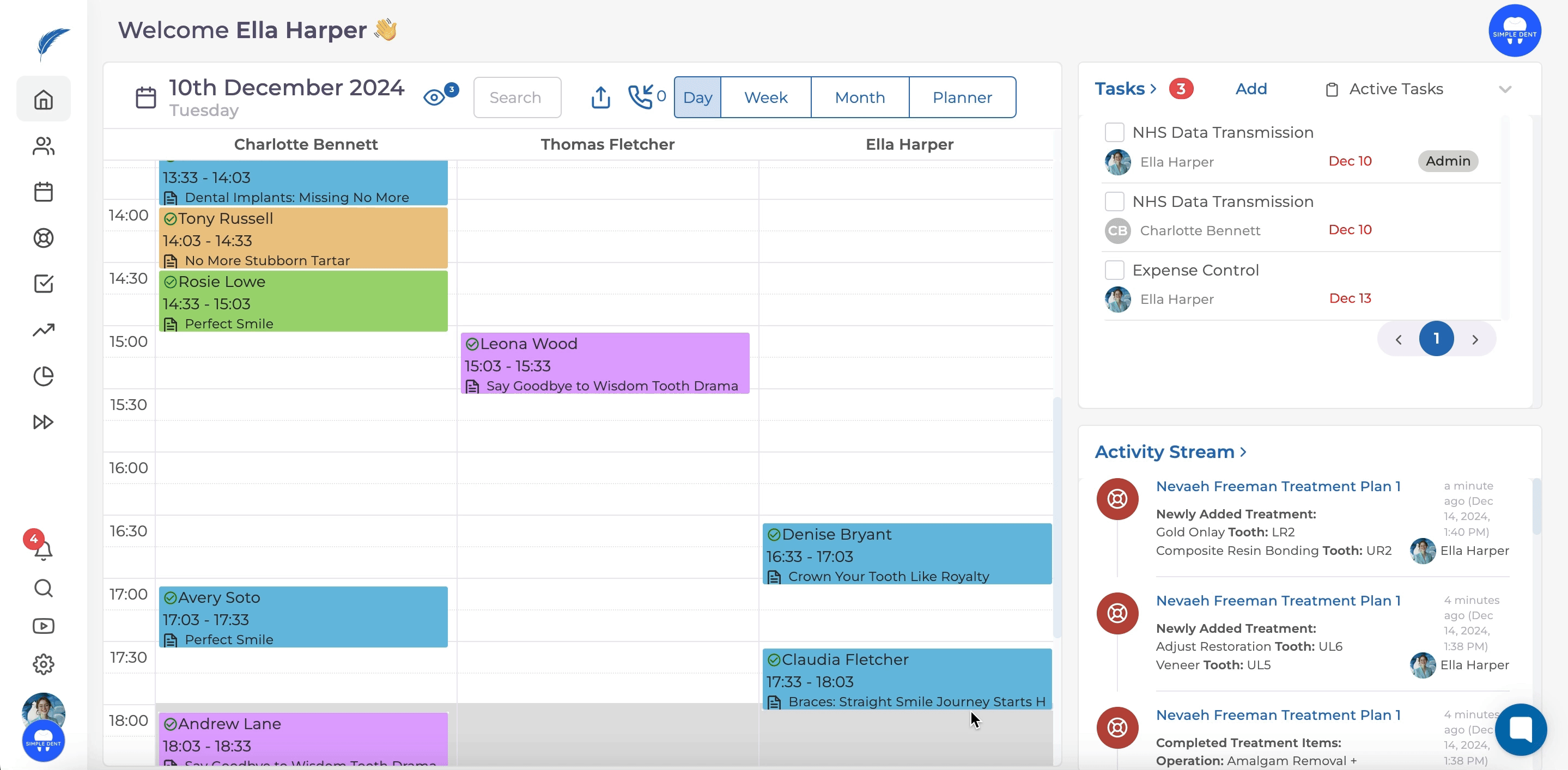Viewport: 1568px width, 770px height.
Task: Click the calendar Search input field
Action: tap(517, 97)
